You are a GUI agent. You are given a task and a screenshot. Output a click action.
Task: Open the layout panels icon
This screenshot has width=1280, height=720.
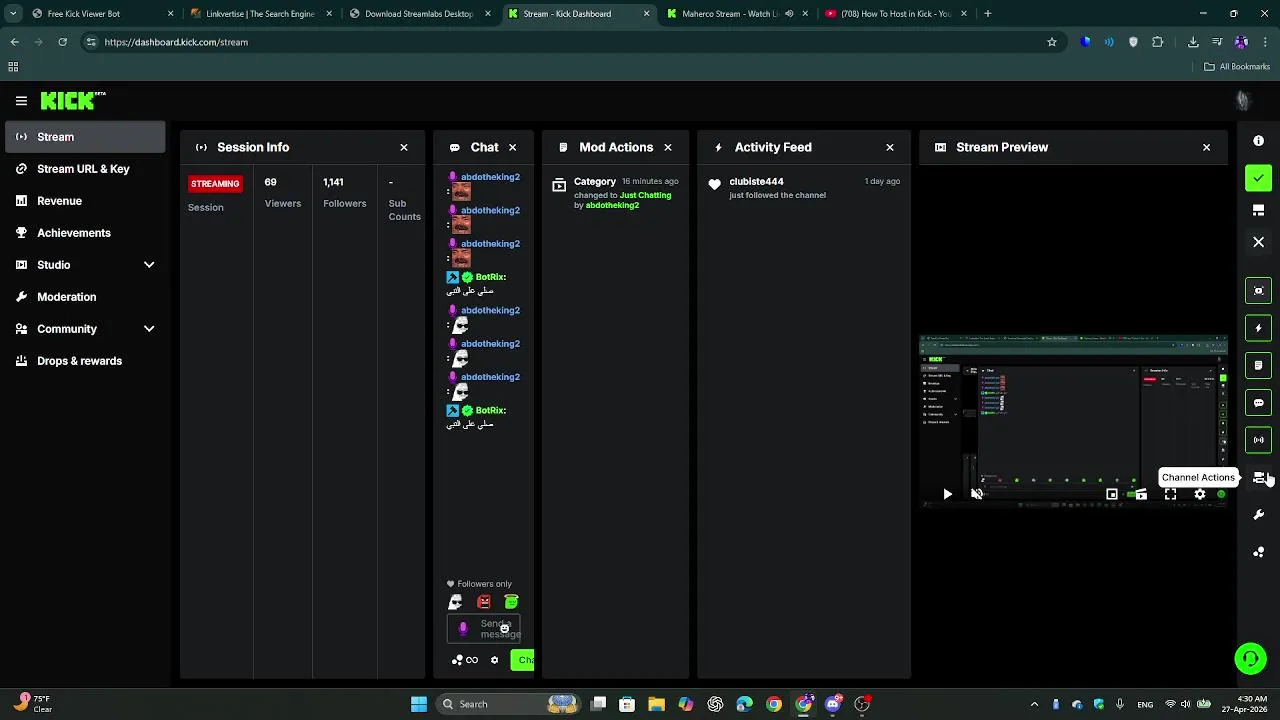tap(1258, 210)
